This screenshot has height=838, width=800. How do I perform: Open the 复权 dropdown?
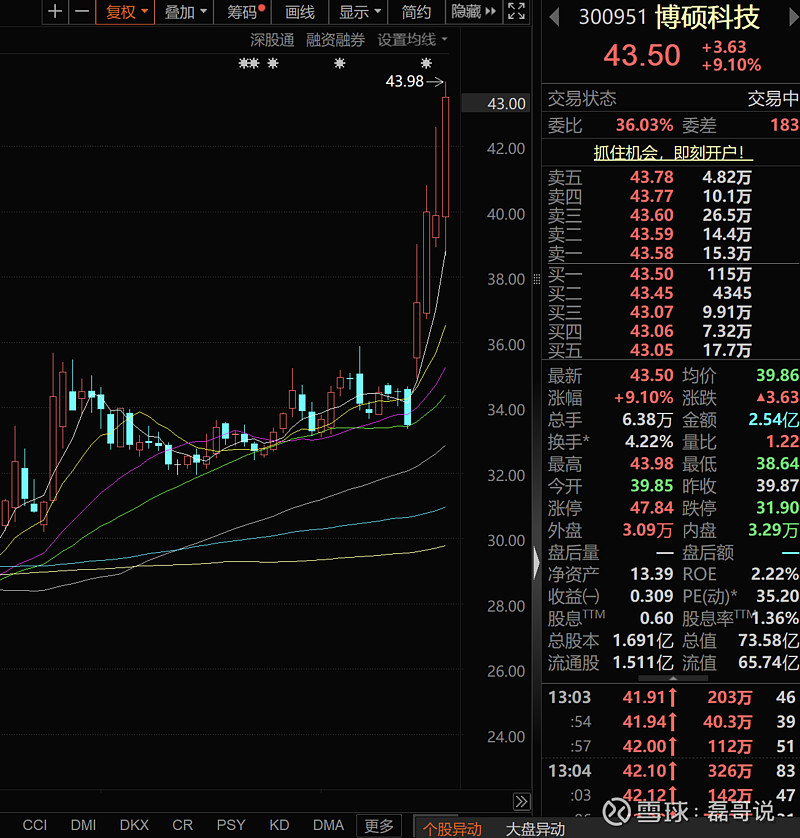126,12
